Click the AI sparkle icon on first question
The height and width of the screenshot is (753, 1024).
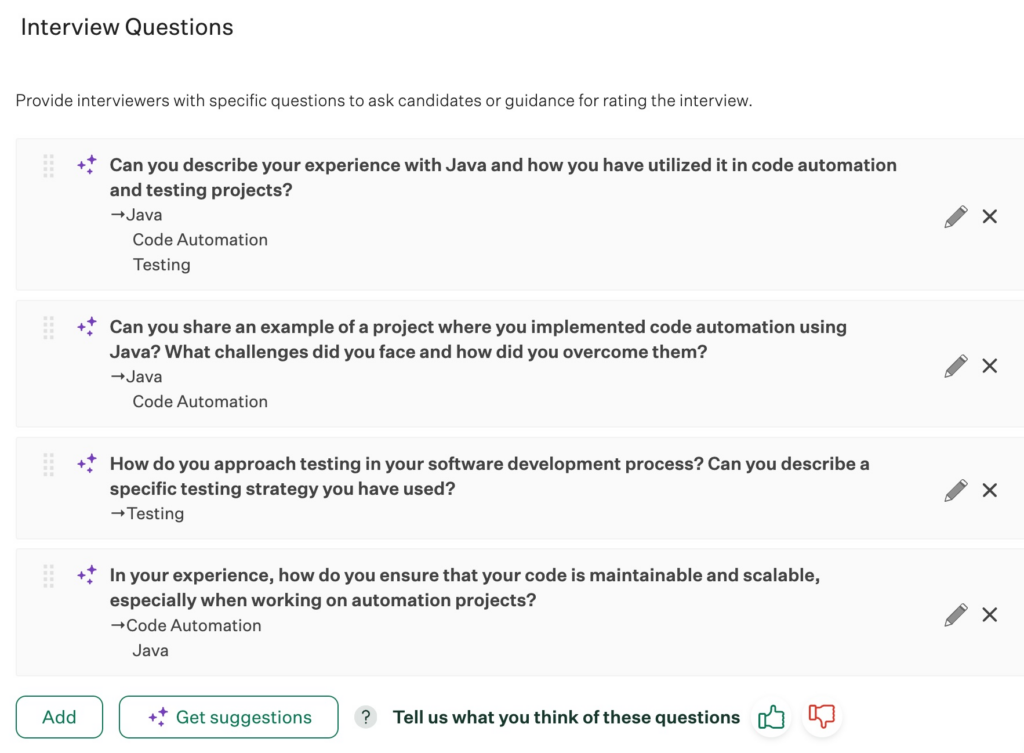click(x=87, y=165)
